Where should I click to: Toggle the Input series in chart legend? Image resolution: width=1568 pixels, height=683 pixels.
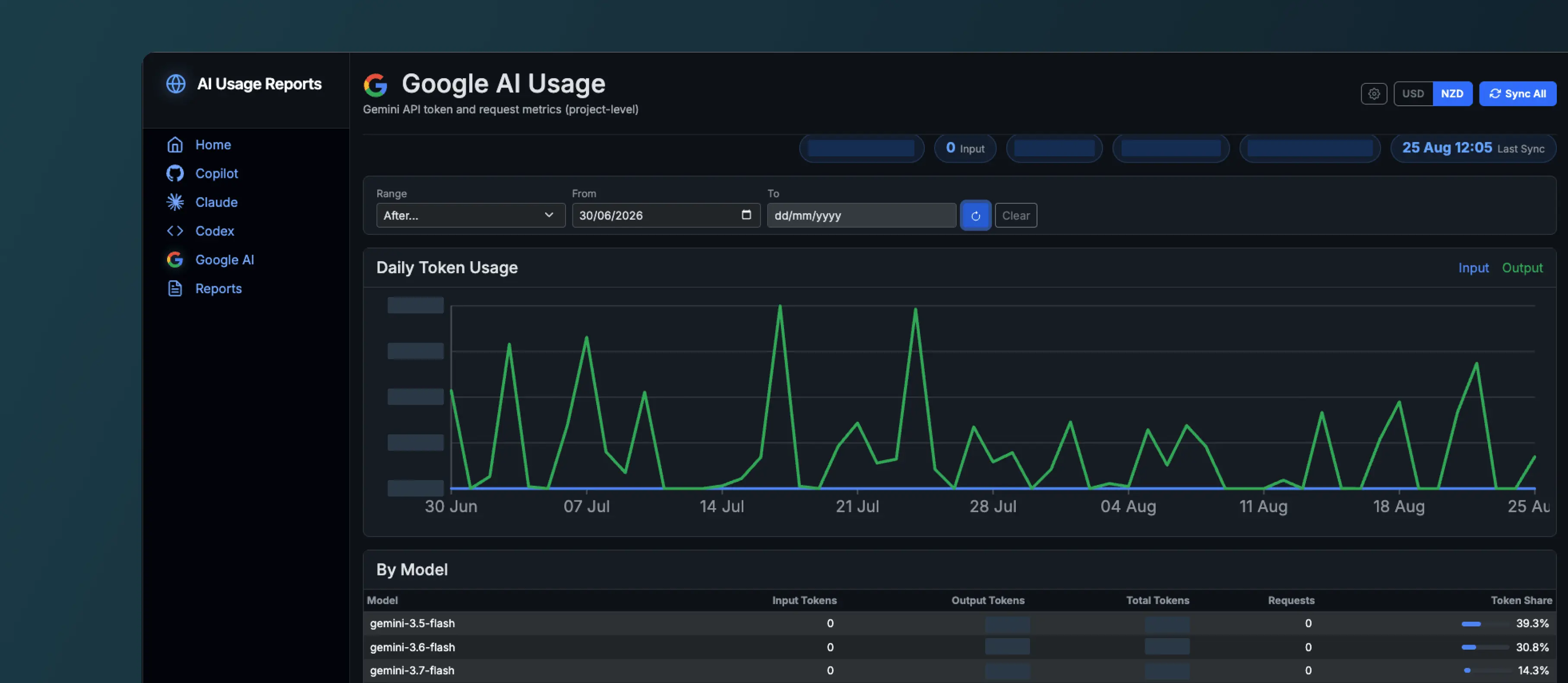click(1473, 268)
